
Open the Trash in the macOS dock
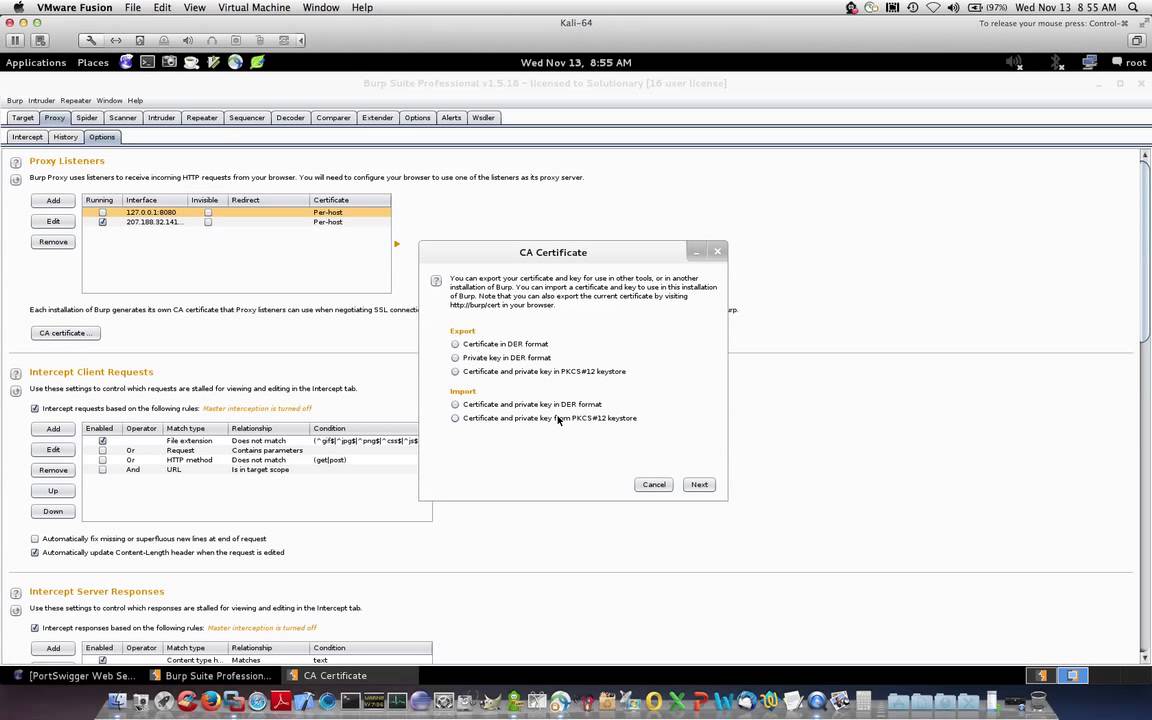click(x=1038, y=701)
